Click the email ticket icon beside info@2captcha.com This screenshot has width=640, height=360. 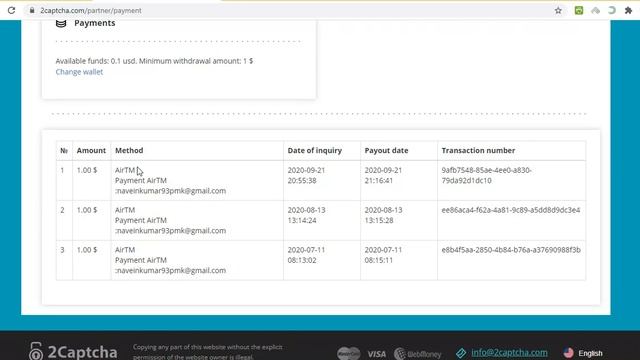(461, 353)
